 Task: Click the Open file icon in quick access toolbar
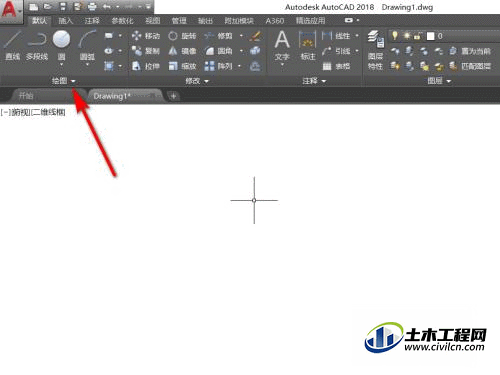click(48, 7)
